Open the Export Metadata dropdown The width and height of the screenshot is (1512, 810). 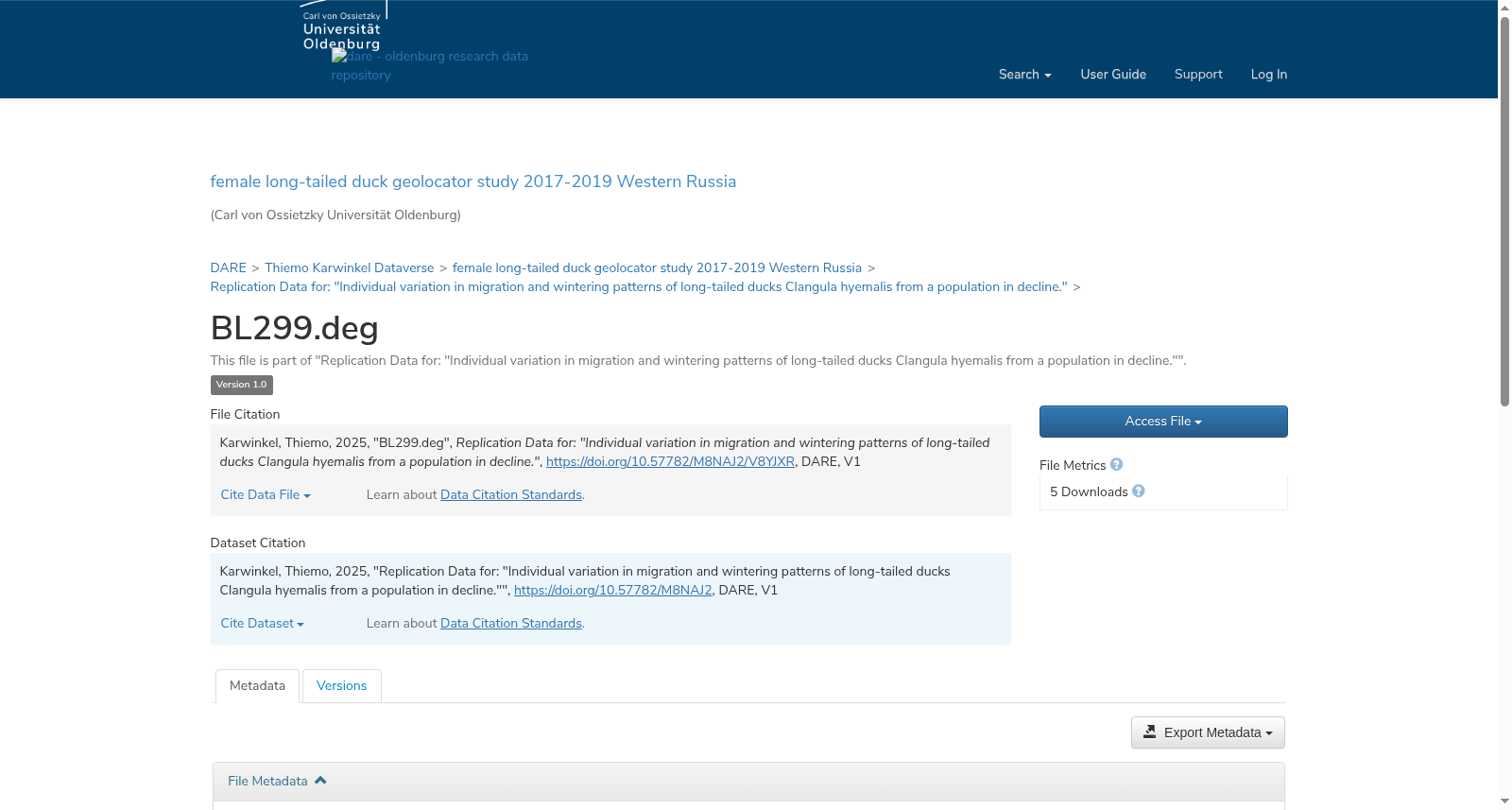[x=1208, y=732]
